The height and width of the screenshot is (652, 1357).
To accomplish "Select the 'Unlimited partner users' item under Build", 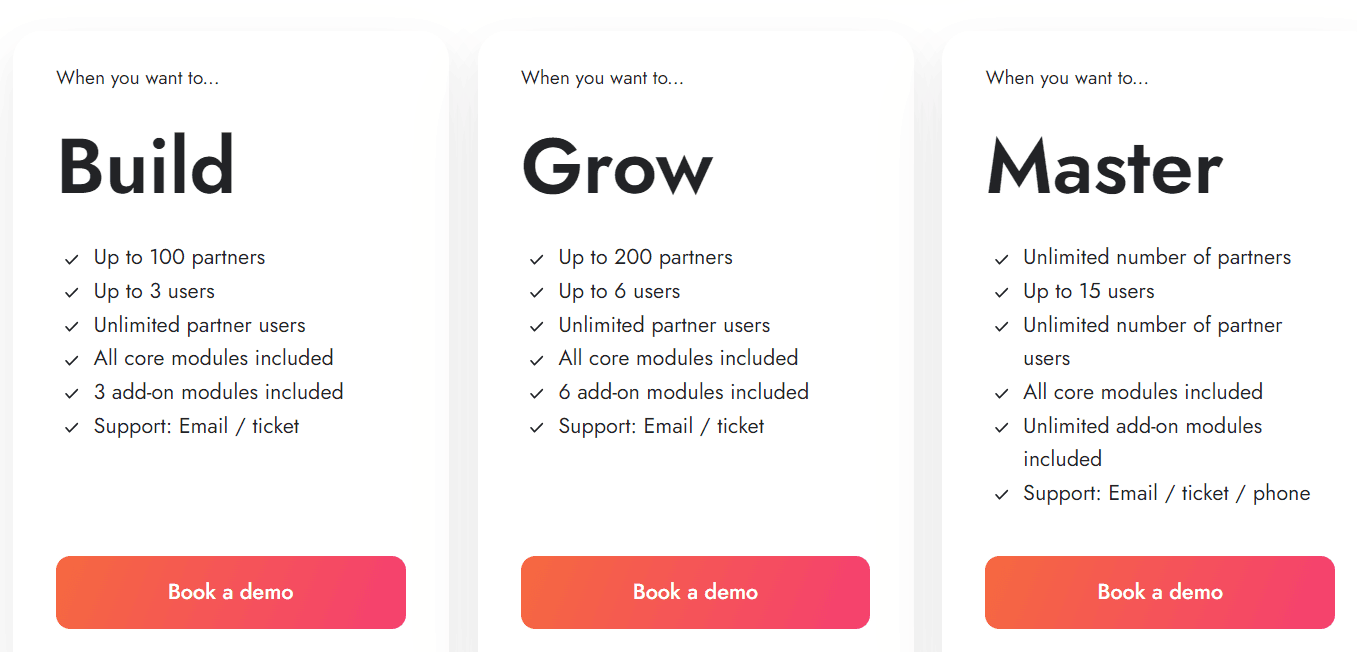I will [x=199, y=325].
